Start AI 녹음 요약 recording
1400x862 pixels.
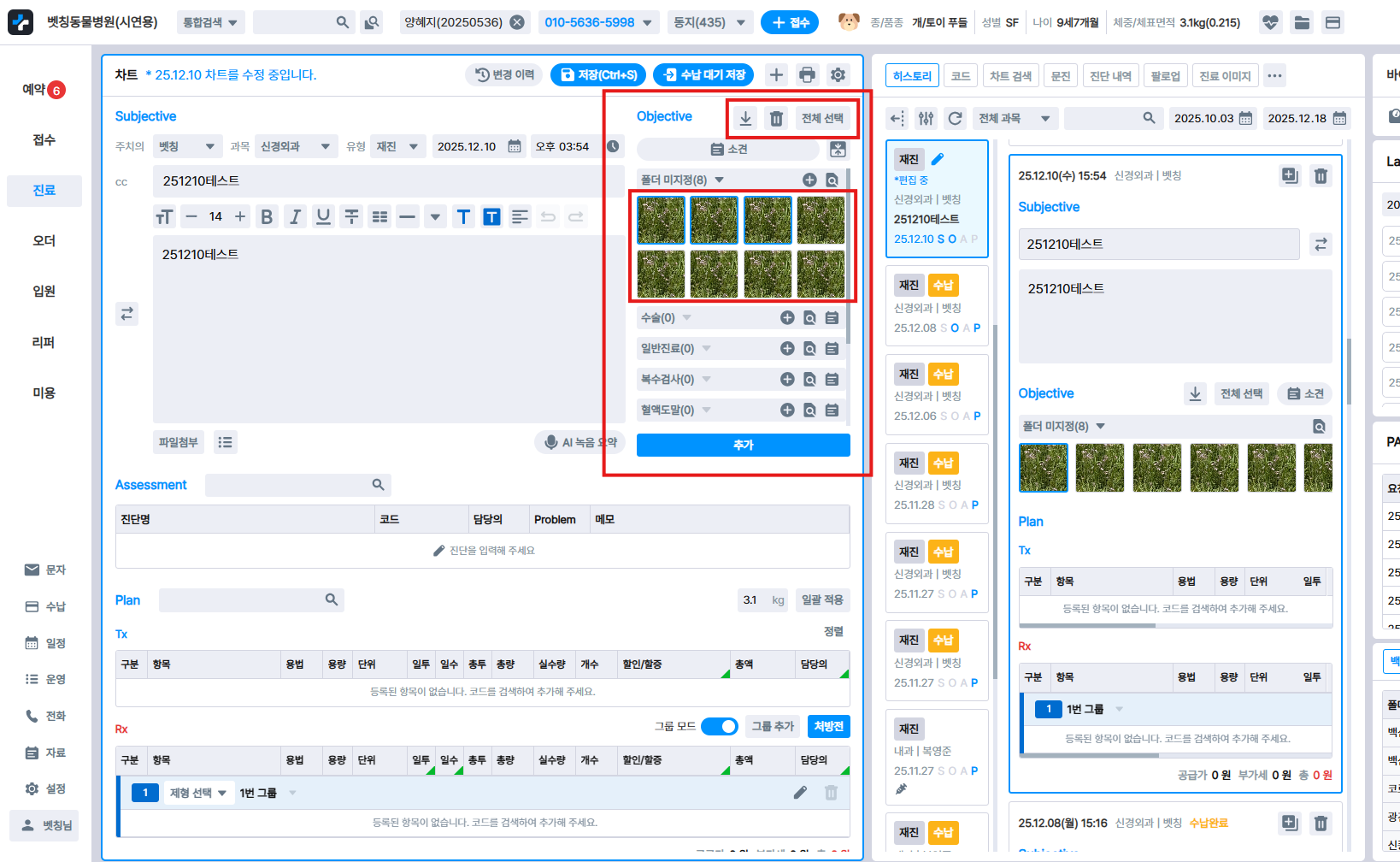tap(580, 442)
